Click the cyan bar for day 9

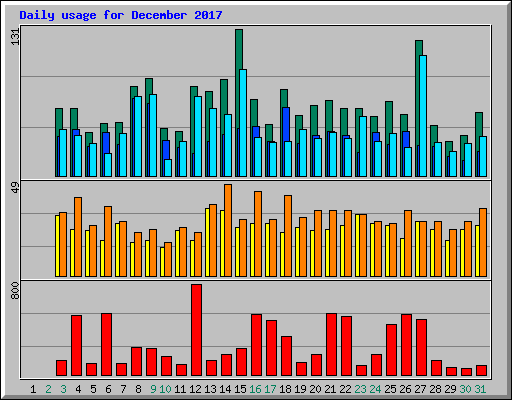[153, 136]
